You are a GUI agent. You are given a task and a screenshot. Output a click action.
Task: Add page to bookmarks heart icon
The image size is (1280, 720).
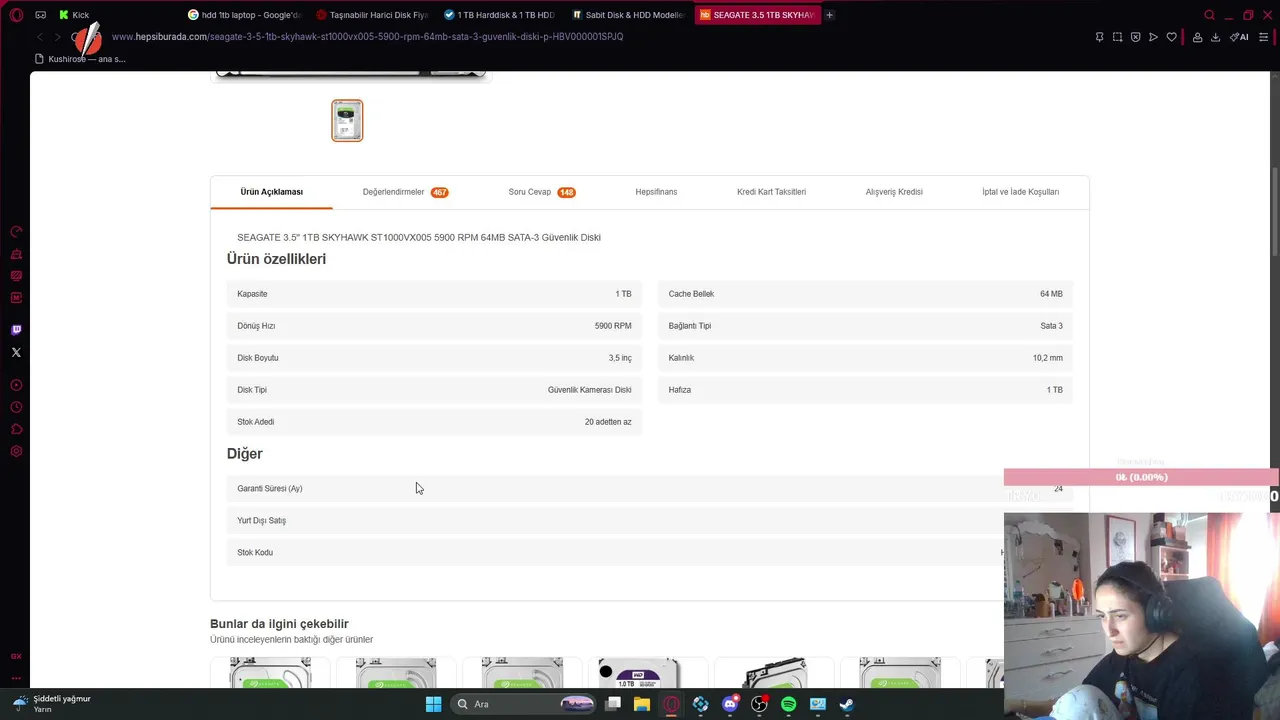[1171, 37]
